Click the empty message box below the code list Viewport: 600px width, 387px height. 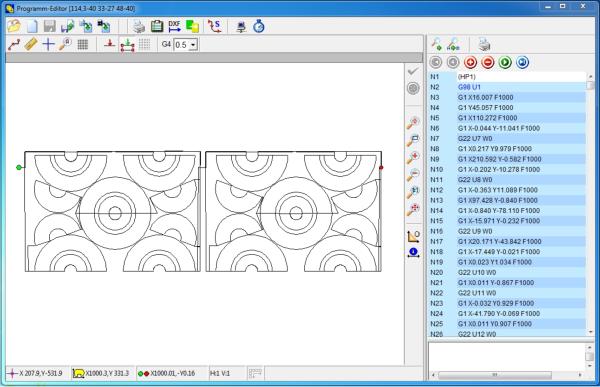click(507, 356)
